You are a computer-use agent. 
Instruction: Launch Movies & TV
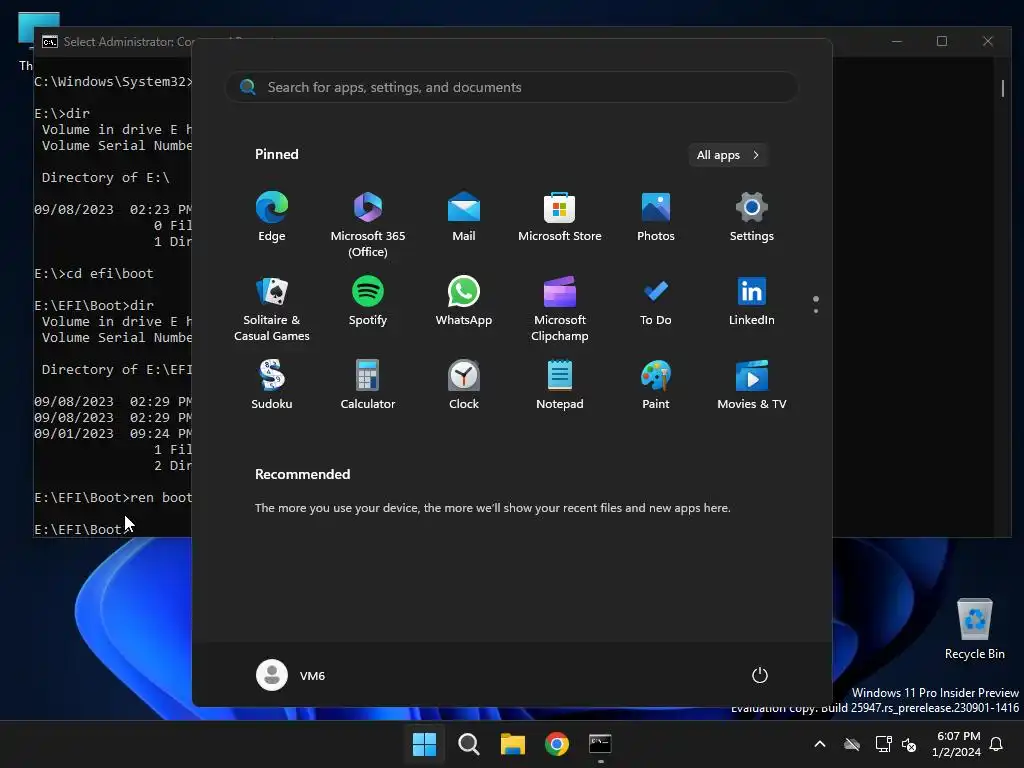point(752,385)
